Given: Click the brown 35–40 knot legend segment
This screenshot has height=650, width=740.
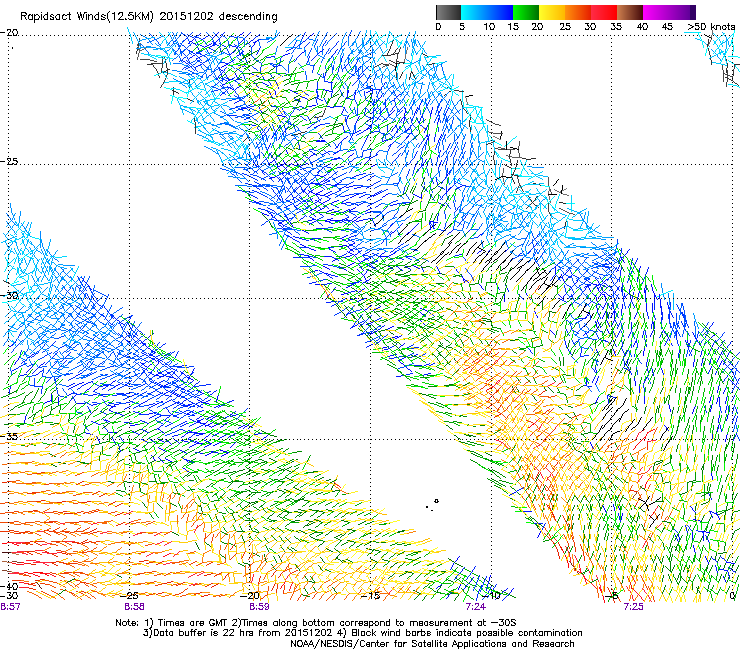Looking at the screenshot, I should (x=630, y=12).
